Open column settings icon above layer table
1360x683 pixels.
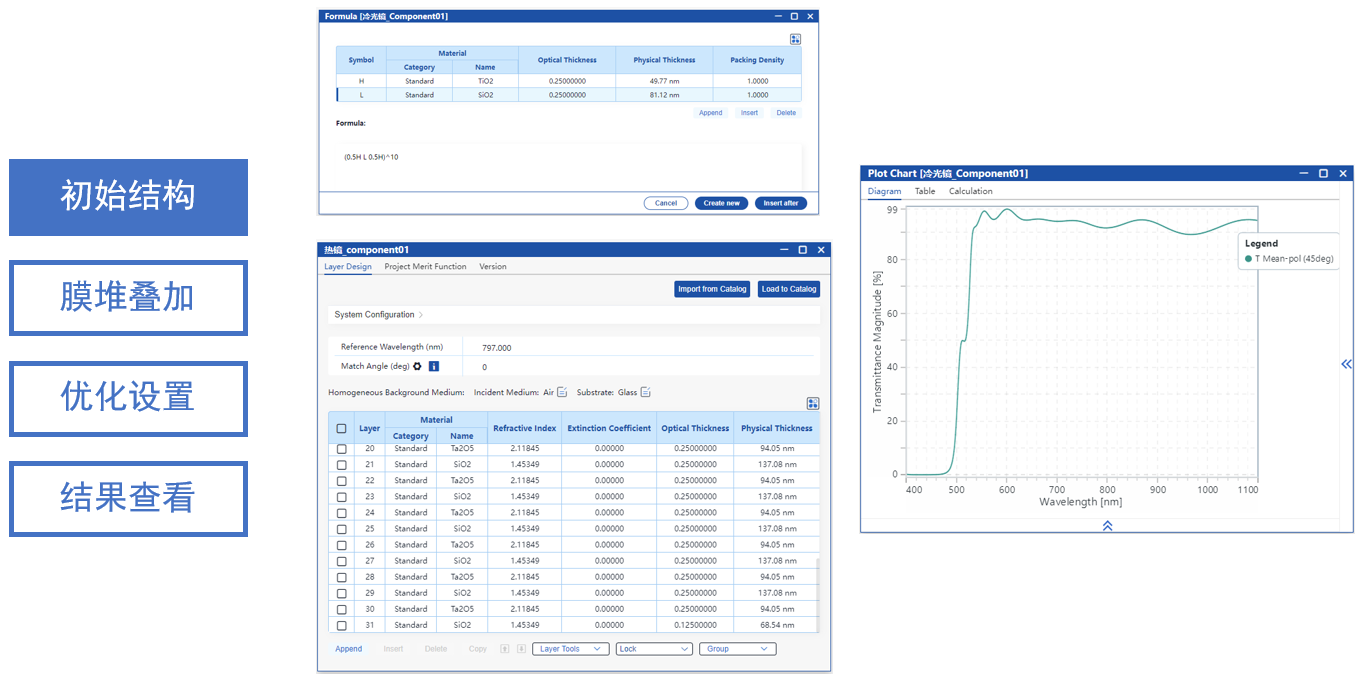point(812,404)
